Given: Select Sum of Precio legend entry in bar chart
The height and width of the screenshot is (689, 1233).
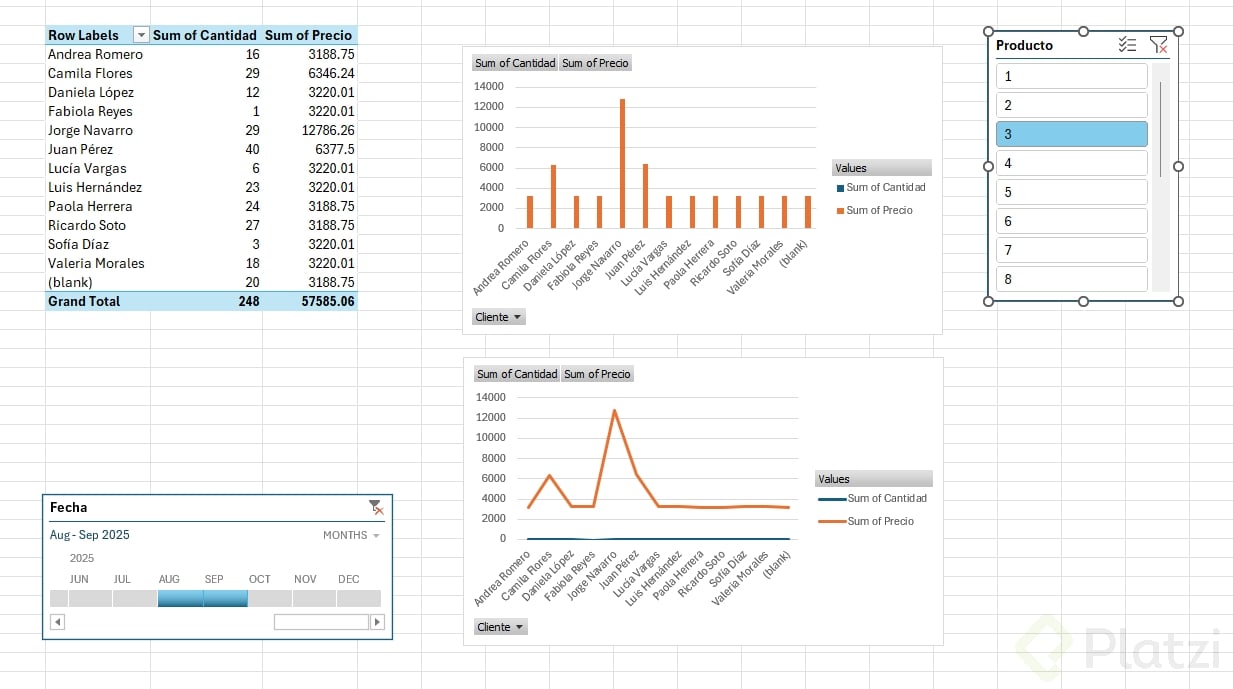Looking at the screenshot, I should click(874, 210).
